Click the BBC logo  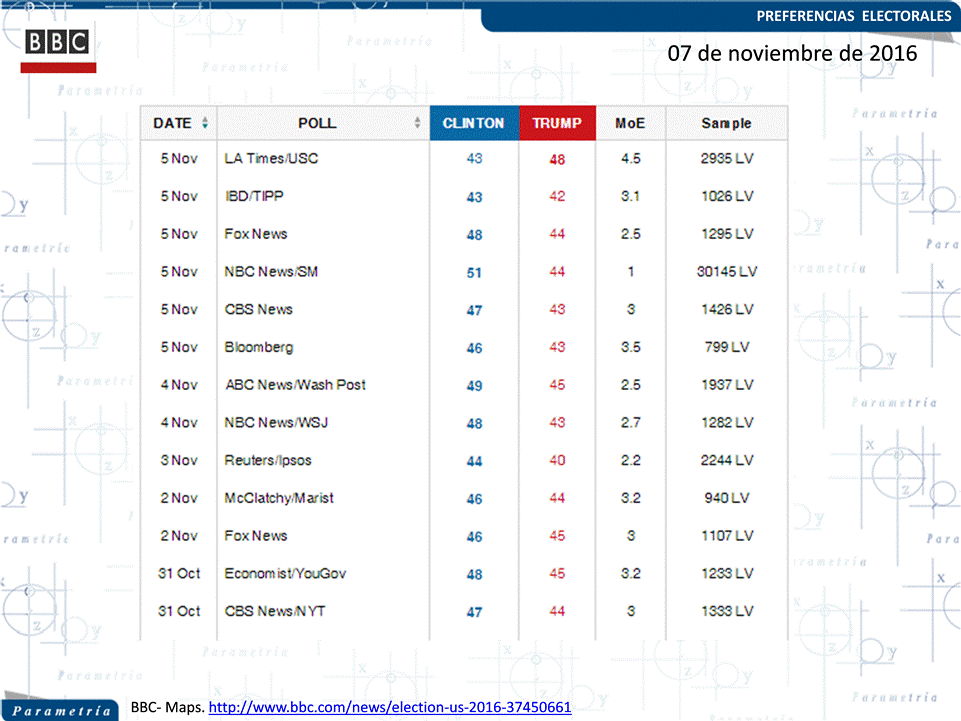[x=58, y=50]
